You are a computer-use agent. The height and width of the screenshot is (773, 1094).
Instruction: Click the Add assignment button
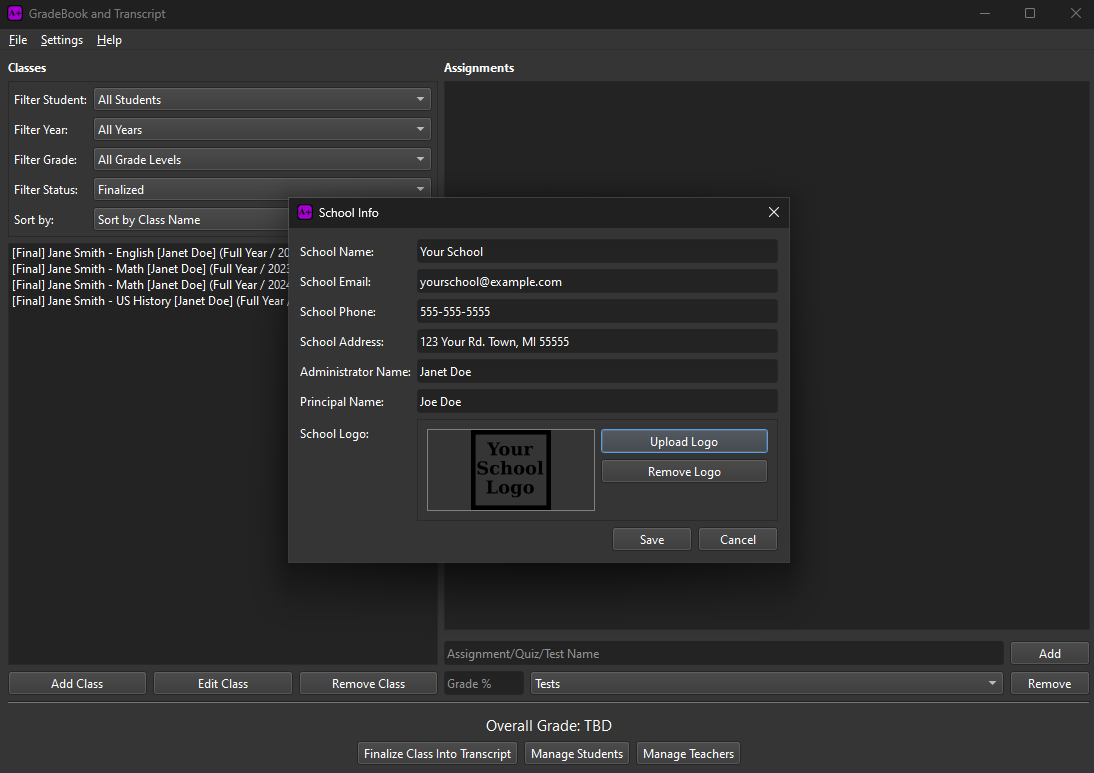coord(1049,654)
